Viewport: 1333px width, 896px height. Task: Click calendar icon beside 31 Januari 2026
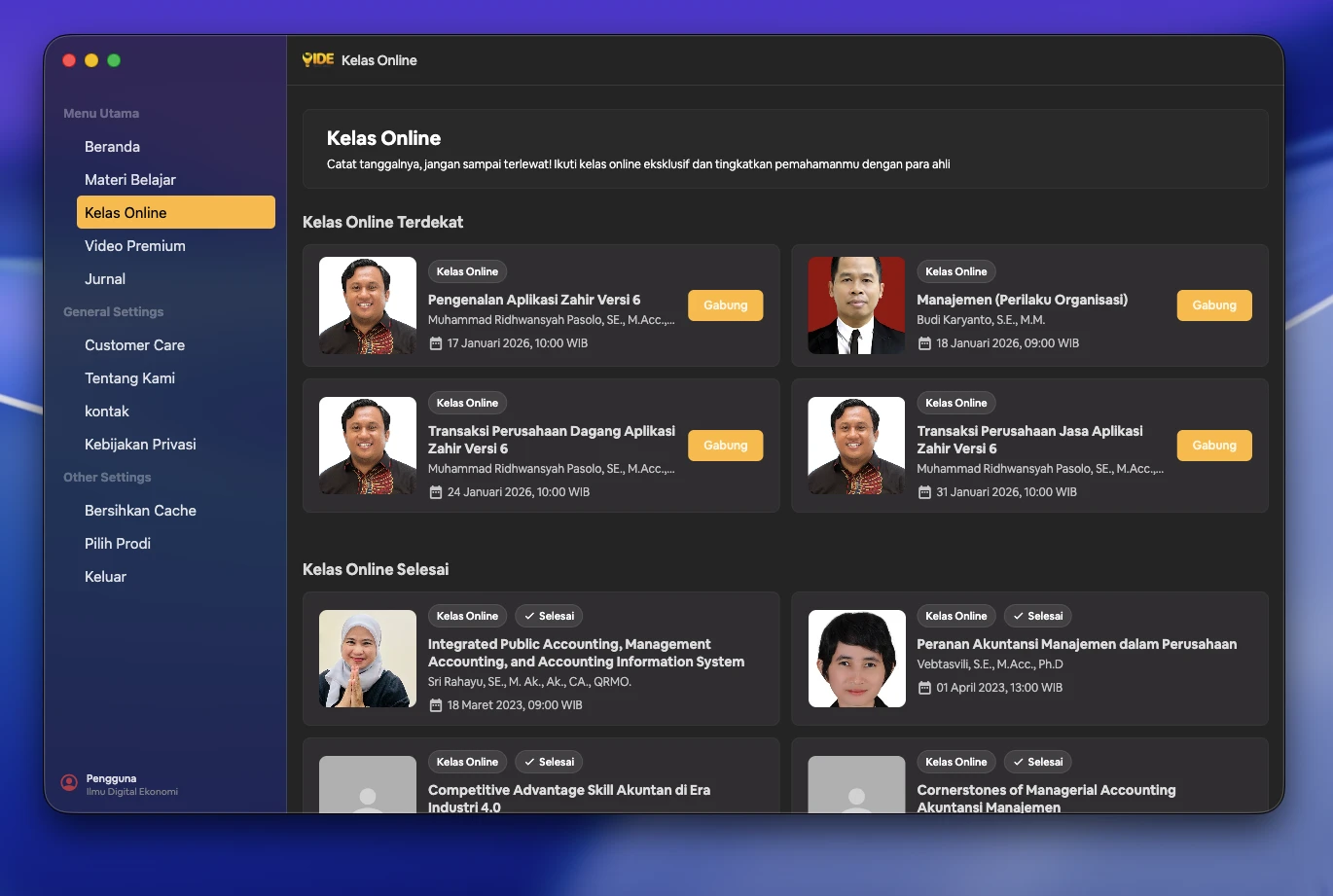[x=924, y=492]
